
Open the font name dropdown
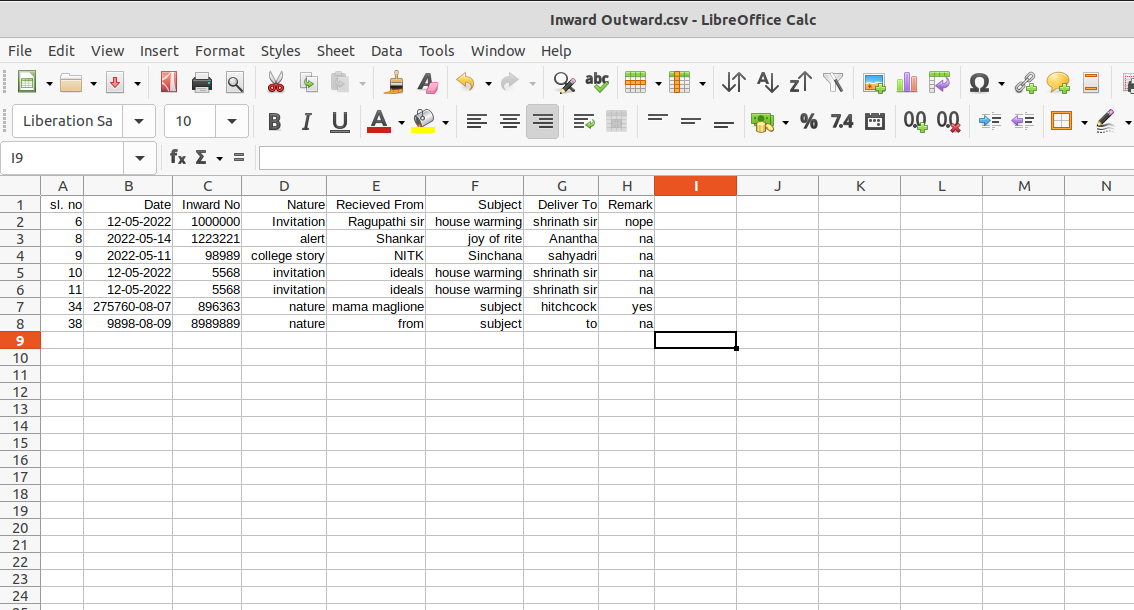[139, 122]
